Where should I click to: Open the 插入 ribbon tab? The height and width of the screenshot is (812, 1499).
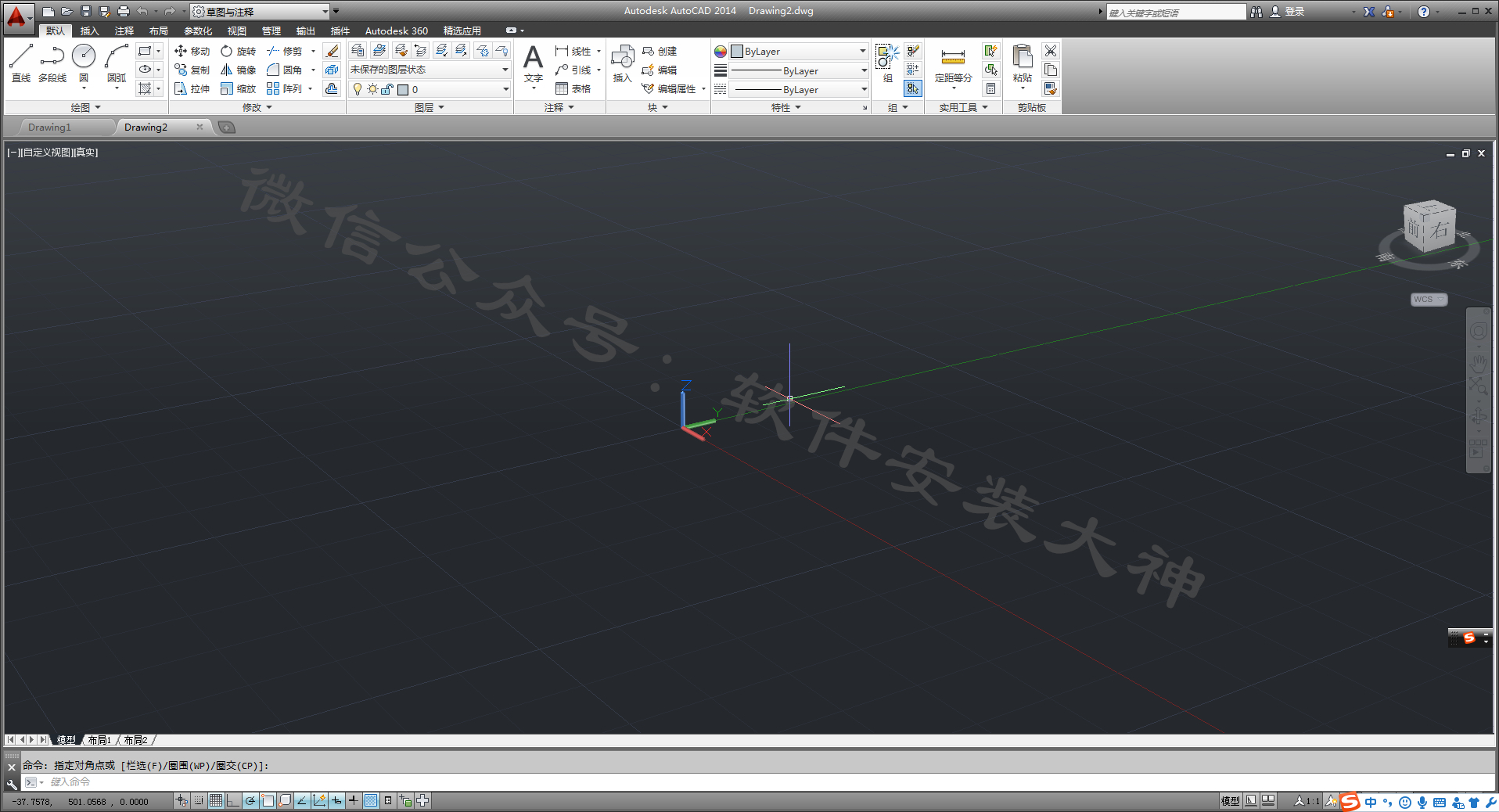89,31
